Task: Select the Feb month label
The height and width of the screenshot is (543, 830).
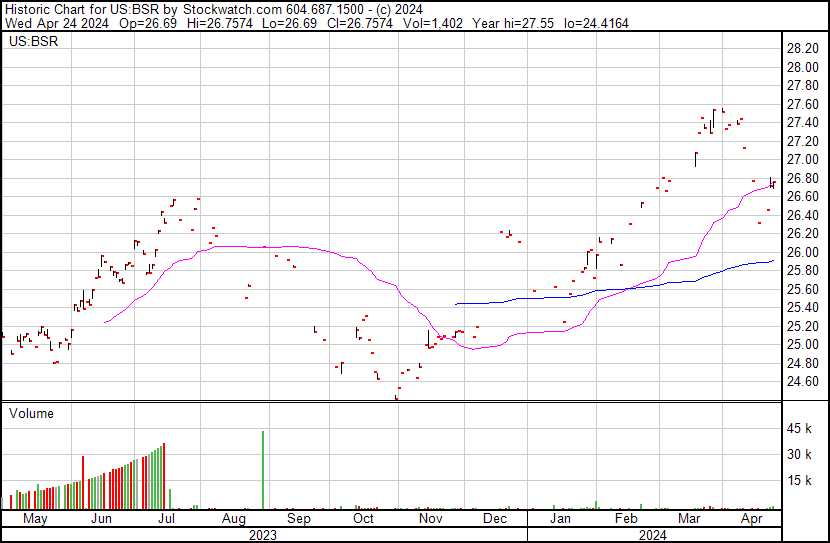Action: pyautogui.click(x=626, y=519)
